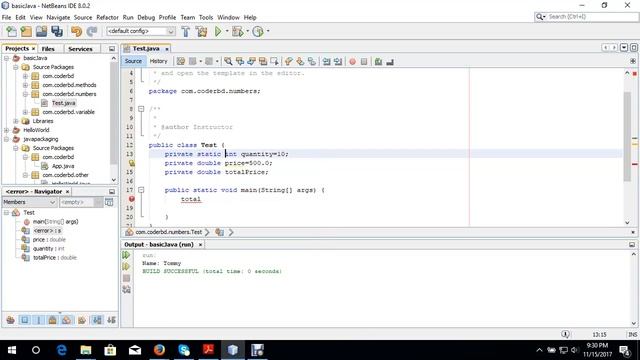The image size is (640, 360).
Task: Open the Refactor menu
Action: (107, 18)
